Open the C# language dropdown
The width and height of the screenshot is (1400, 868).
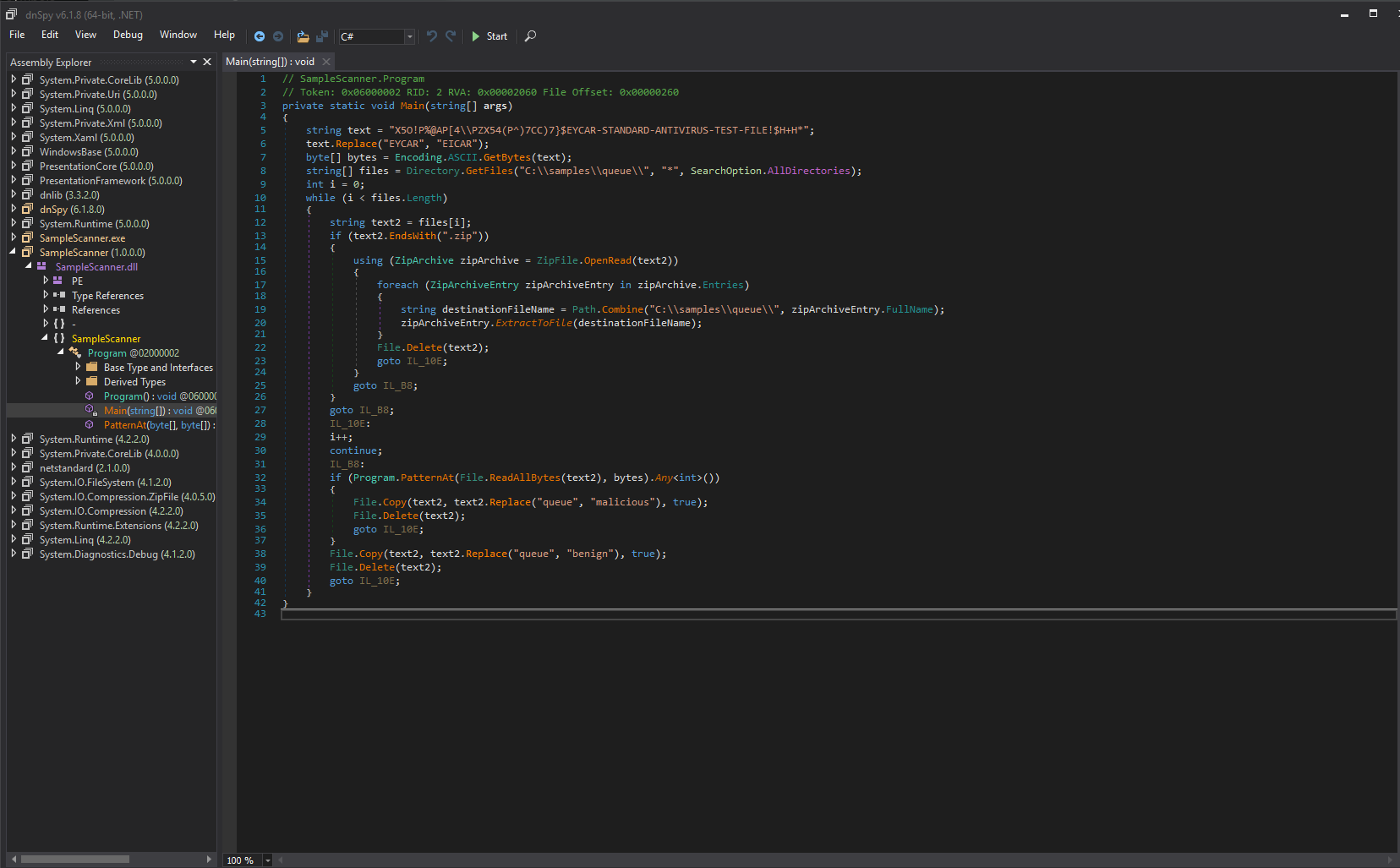pyautogui.click(x=409, y=36)
